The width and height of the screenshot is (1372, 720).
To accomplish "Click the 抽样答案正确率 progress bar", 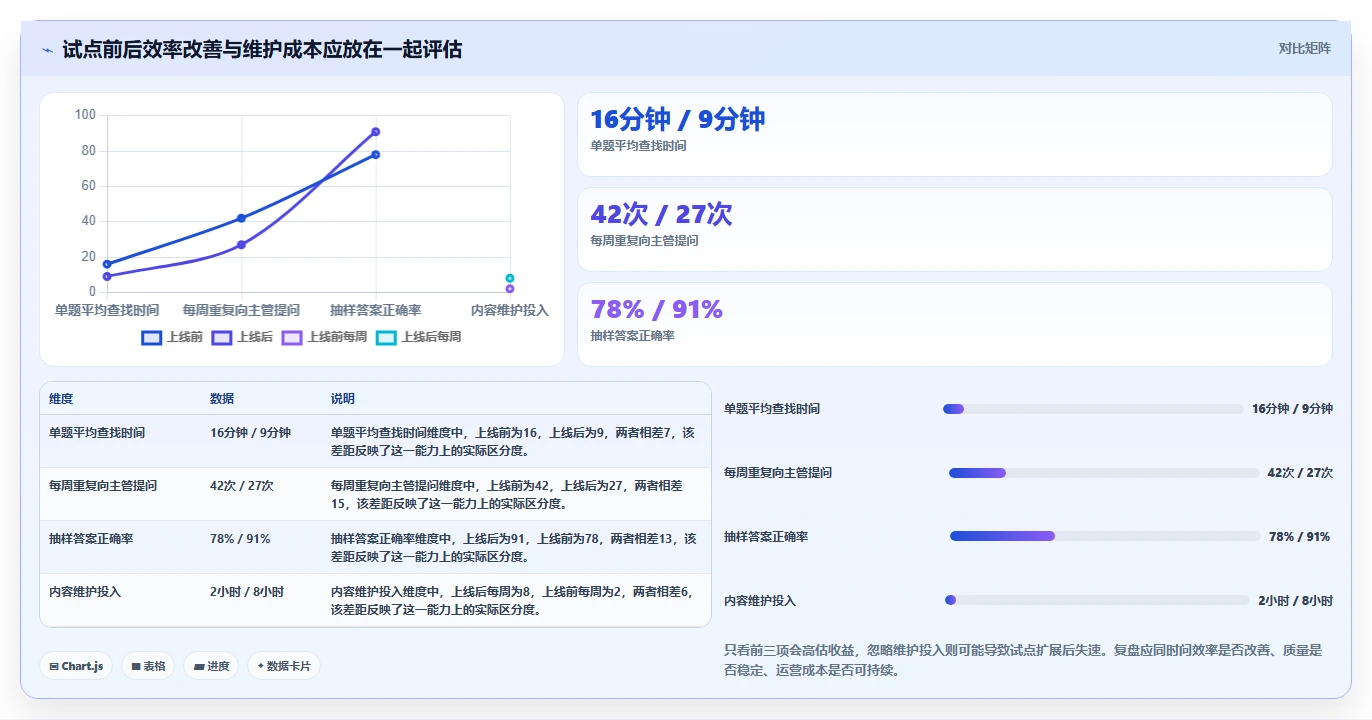I will (1105, 537).
